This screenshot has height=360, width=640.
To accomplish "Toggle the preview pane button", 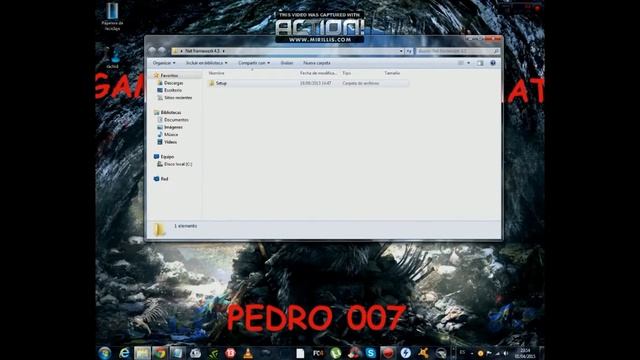I will [x=480, y=63].
